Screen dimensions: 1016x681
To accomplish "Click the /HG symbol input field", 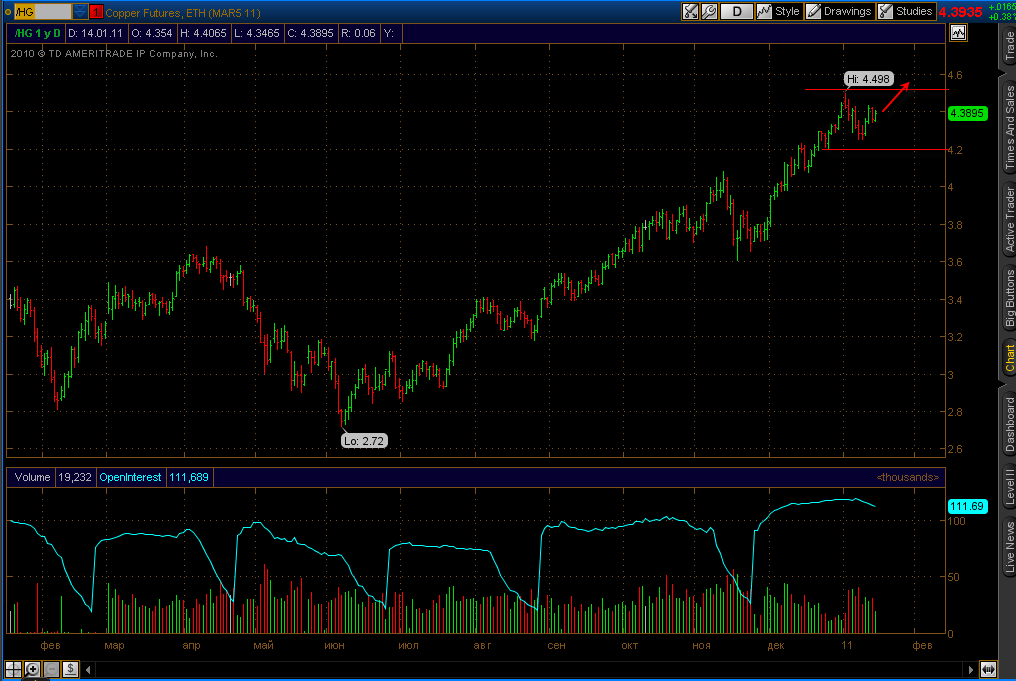I will point(42,12).
